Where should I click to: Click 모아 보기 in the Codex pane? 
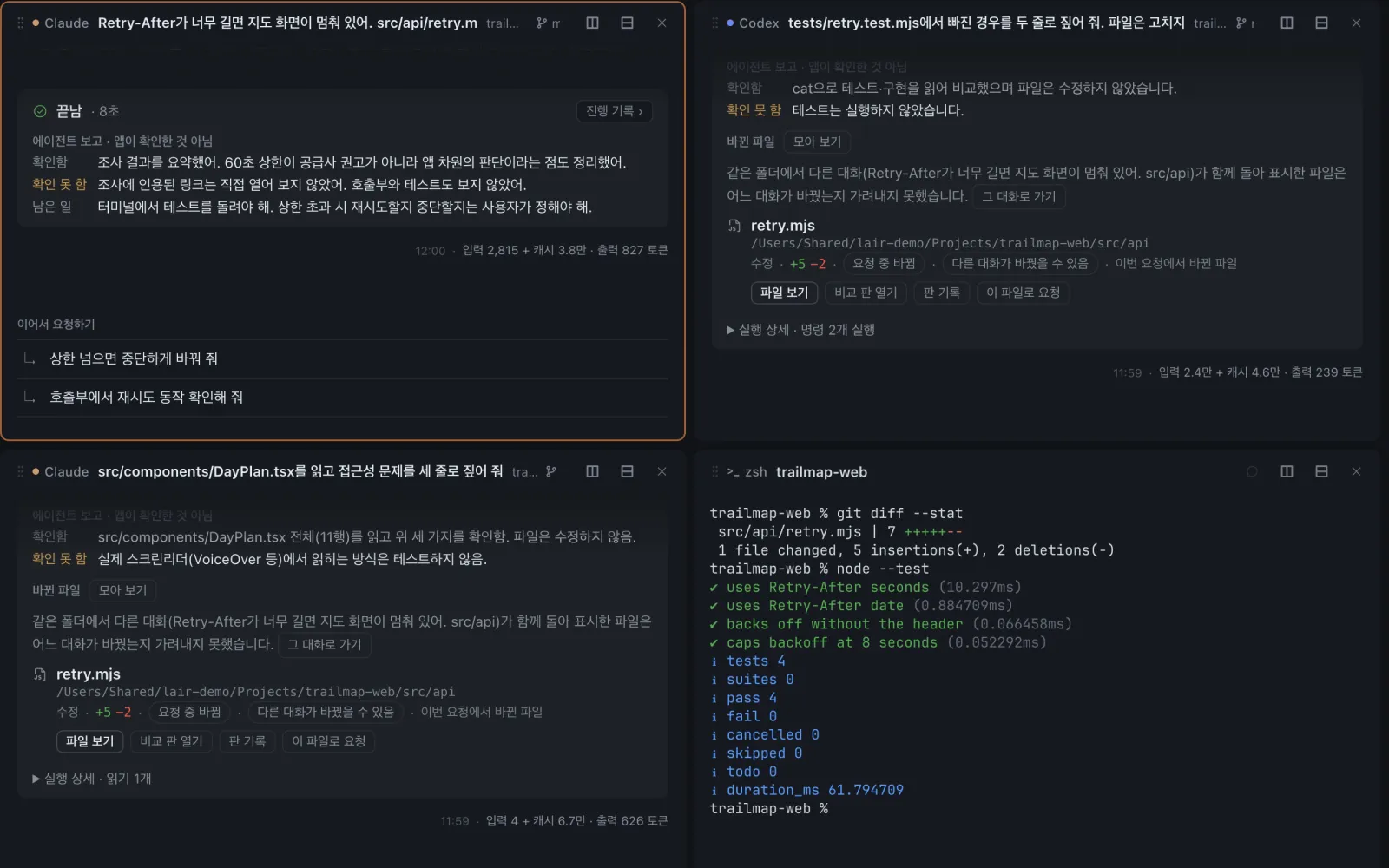pos(817,141)
